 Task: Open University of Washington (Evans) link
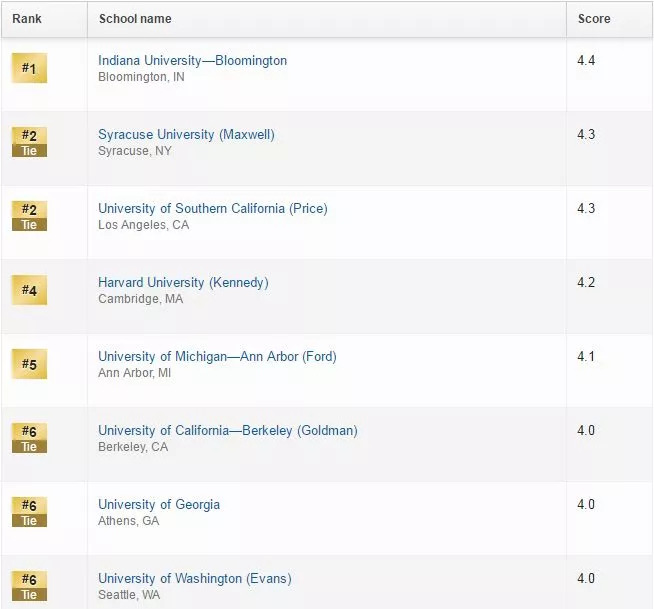pyautogui.click(x=195, y=579)
